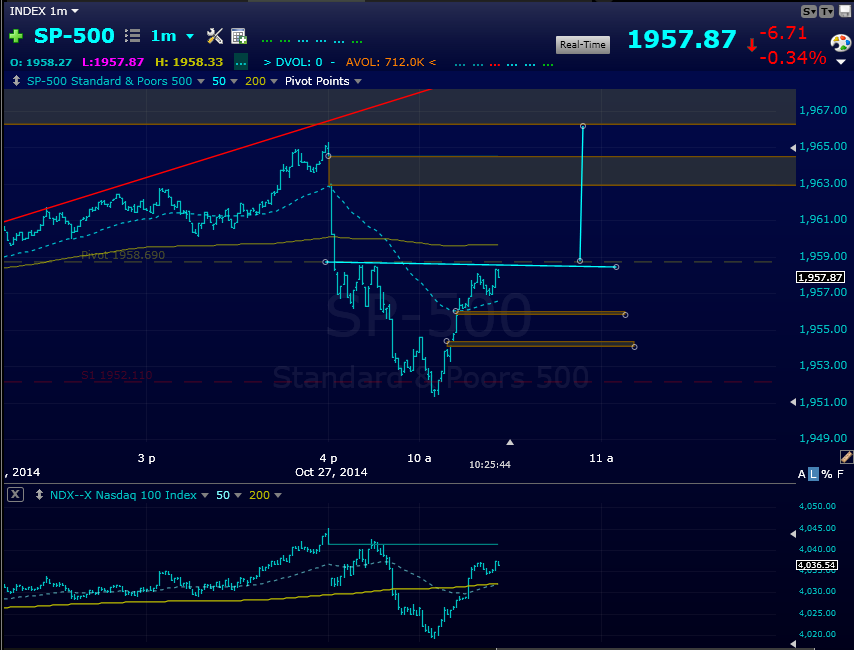Click the green plus add symbol icon

(16, 37)
